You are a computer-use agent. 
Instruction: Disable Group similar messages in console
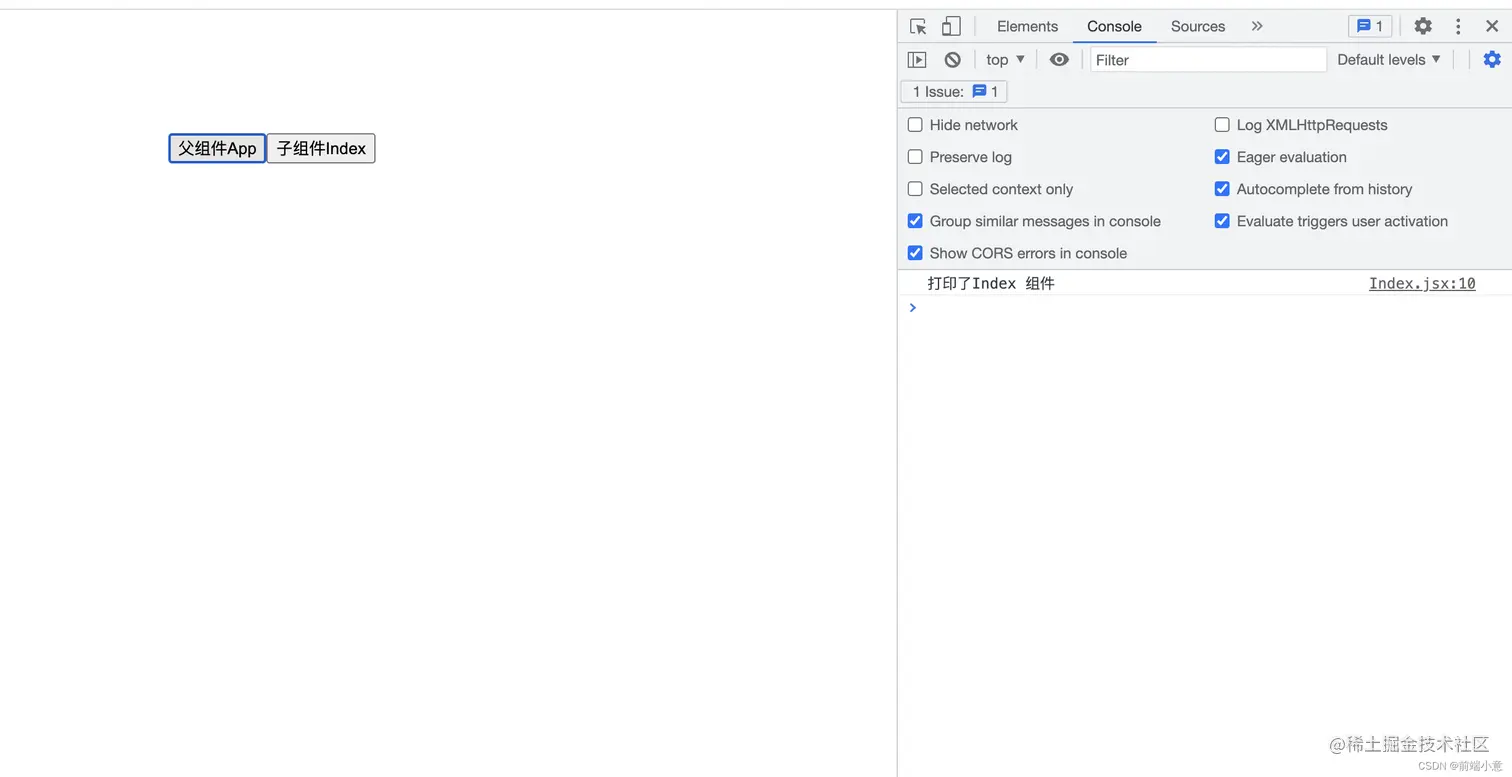click(x=915, y=221)
